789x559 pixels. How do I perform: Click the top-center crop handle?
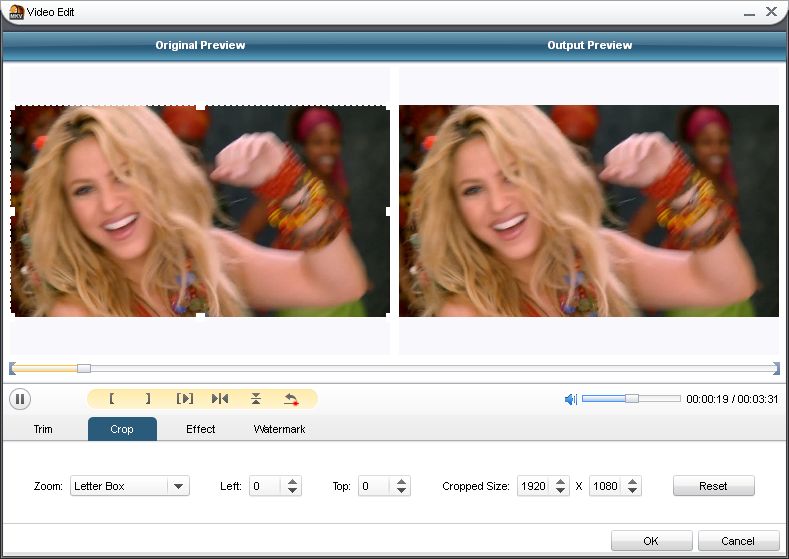200,107
